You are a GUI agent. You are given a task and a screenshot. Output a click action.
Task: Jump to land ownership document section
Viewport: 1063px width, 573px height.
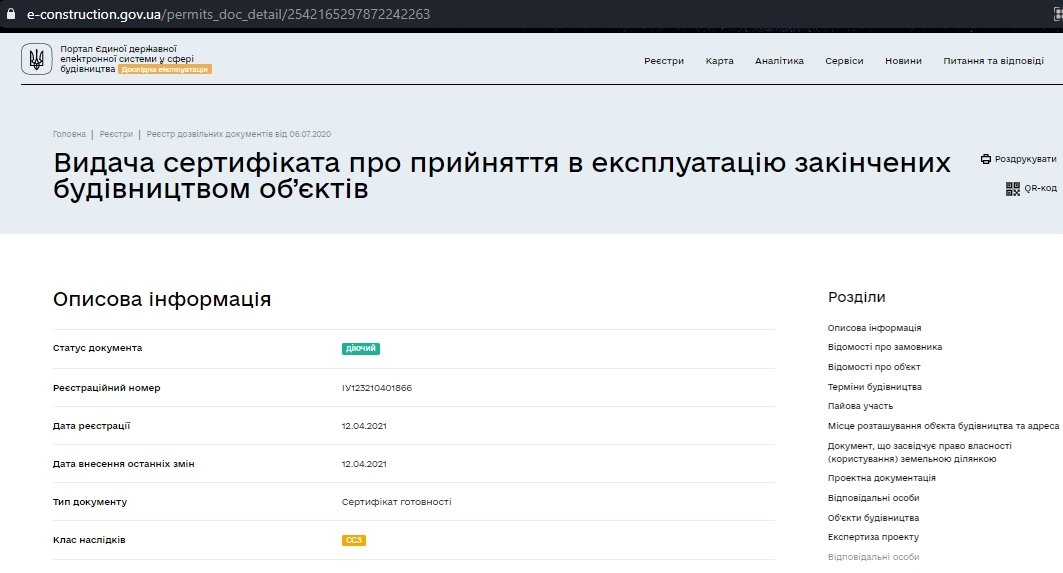919,452
